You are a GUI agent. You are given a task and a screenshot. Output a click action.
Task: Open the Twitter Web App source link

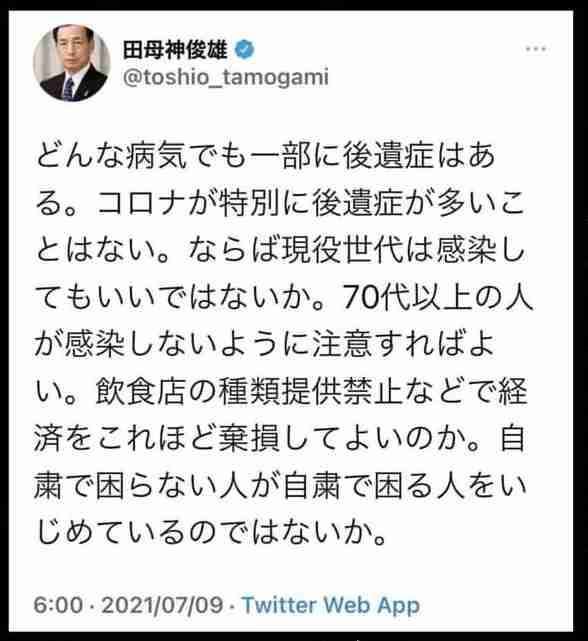pos(330,605)
